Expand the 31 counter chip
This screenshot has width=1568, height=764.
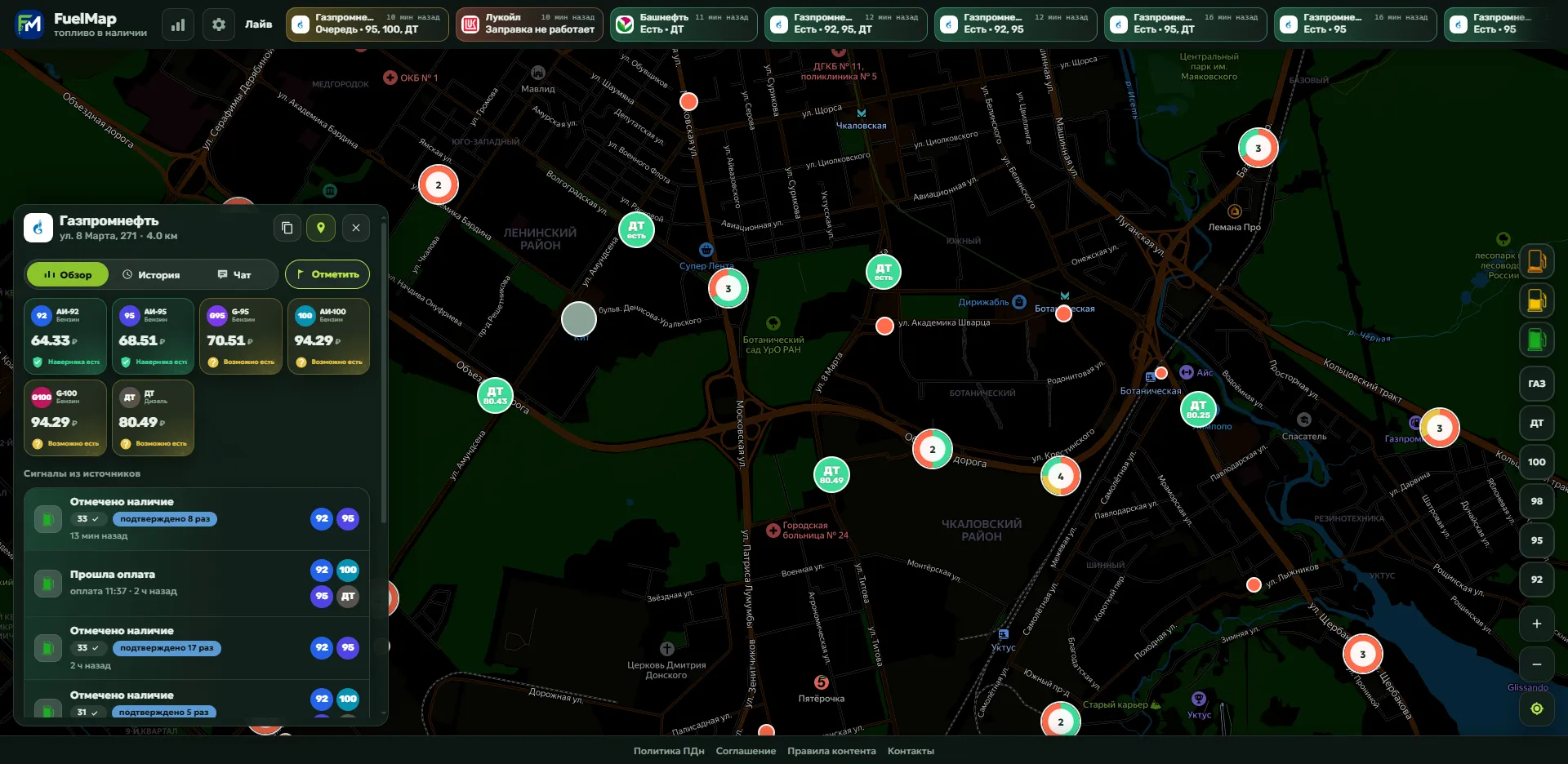pos(88,713)
